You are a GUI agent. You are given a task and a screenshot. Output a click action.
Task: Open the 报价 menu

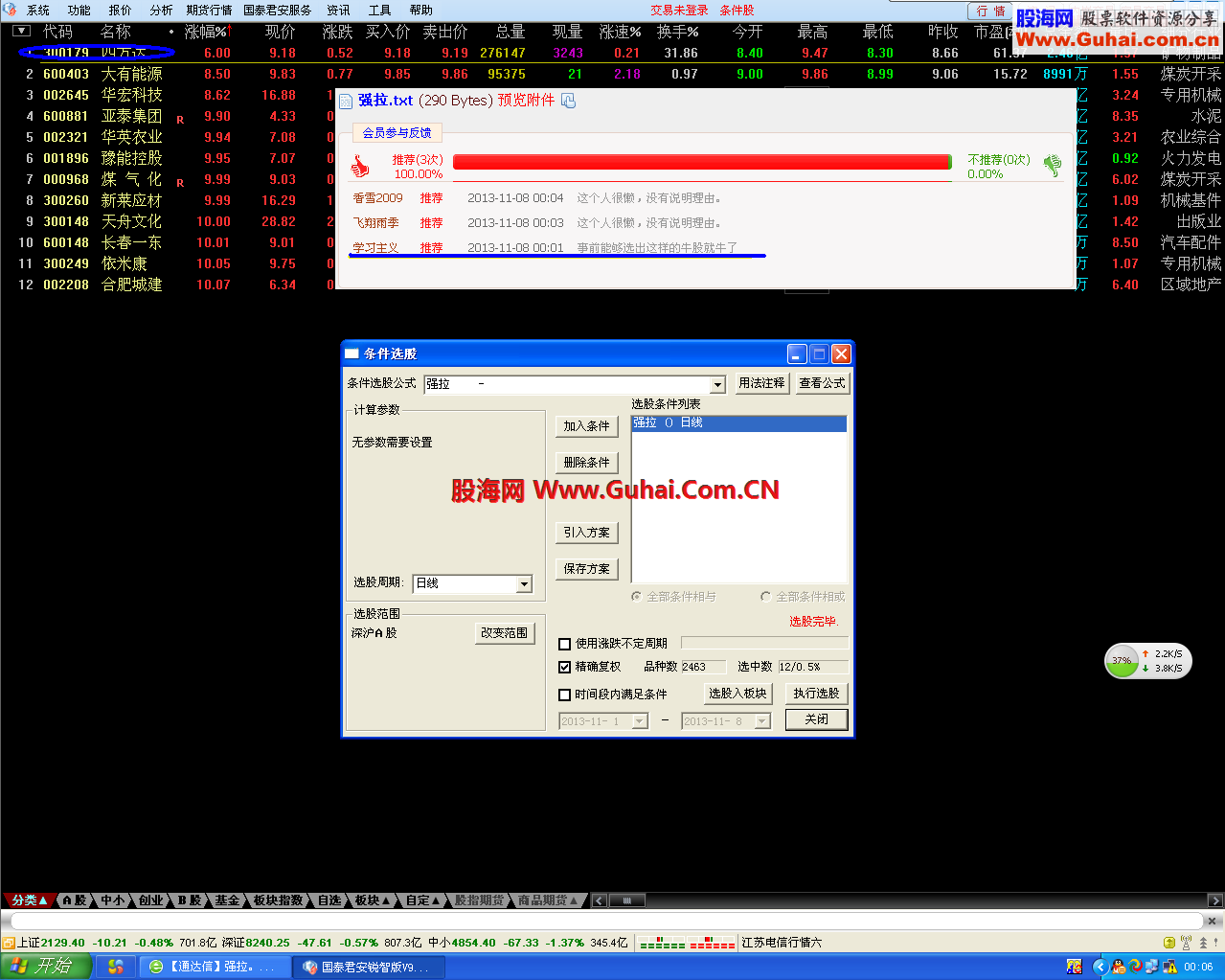(121, 10)
